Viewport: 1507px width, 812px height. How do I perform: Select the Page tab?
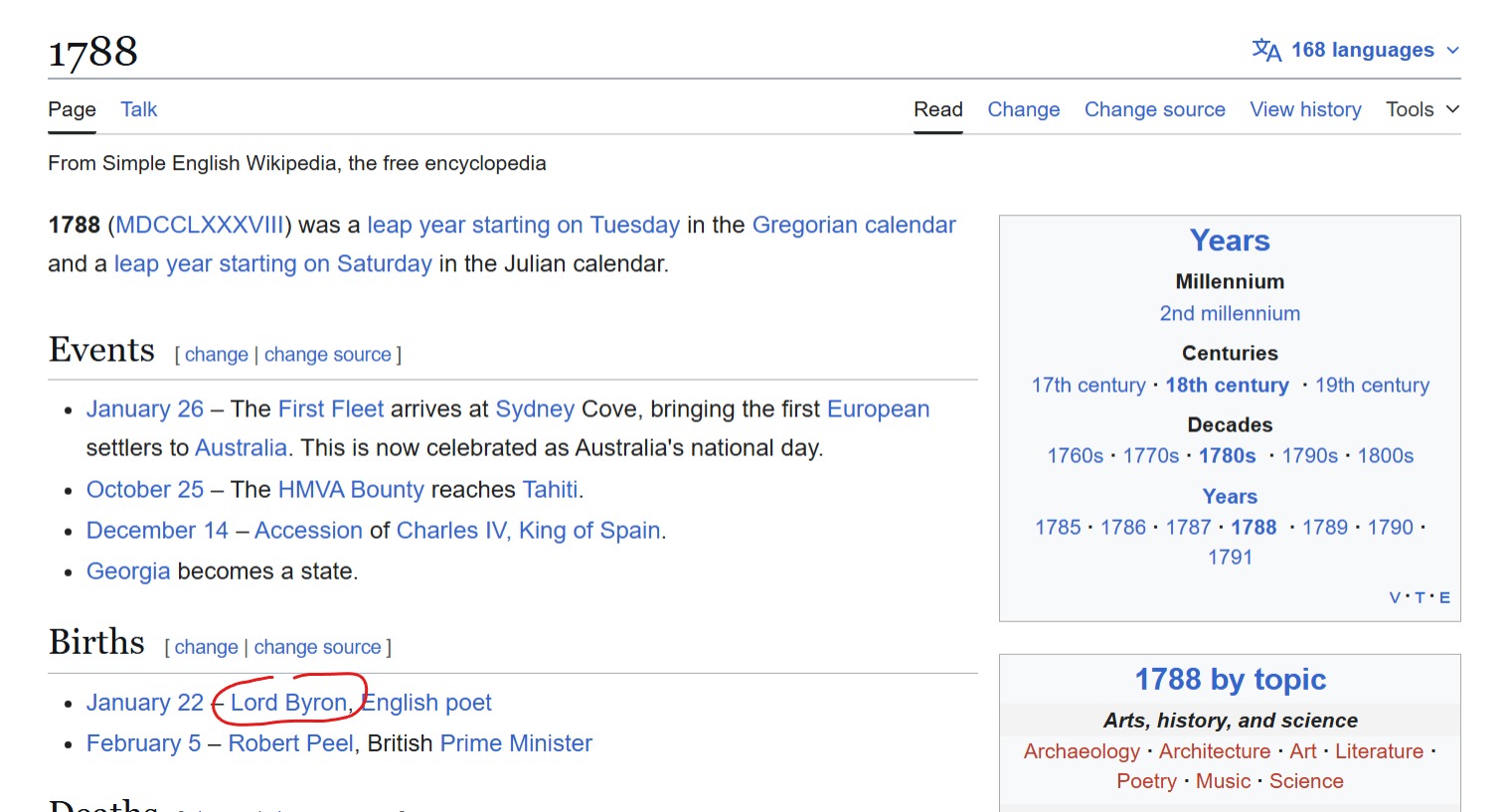pos(72,109)
